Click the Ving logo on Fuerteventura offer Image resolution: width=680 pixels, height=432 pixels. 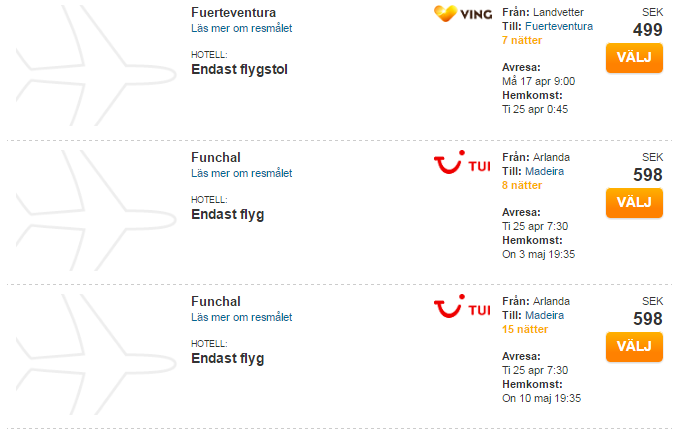[x=463, y=14]
